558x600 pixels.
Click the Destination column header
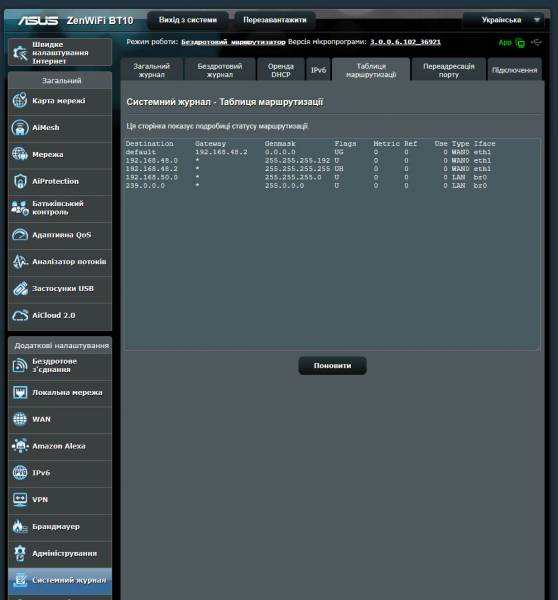(x=149, y=144)
